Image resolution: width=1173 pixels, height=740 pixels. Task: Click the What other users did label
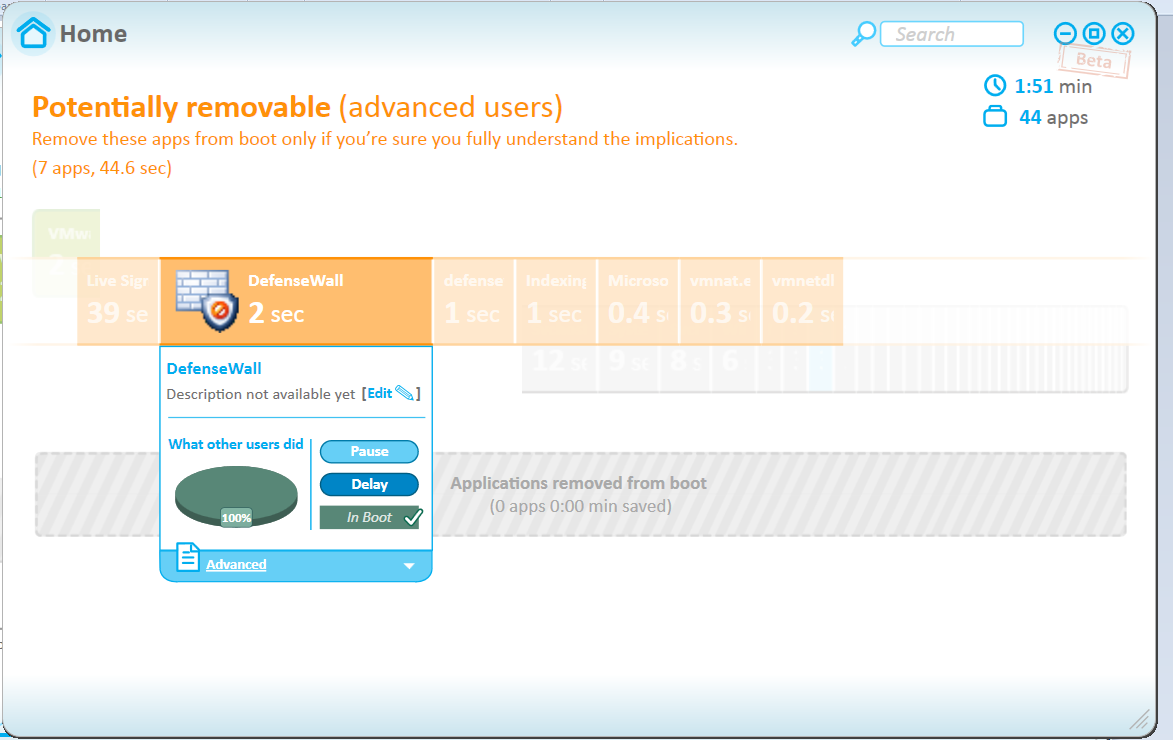(236, 444)
